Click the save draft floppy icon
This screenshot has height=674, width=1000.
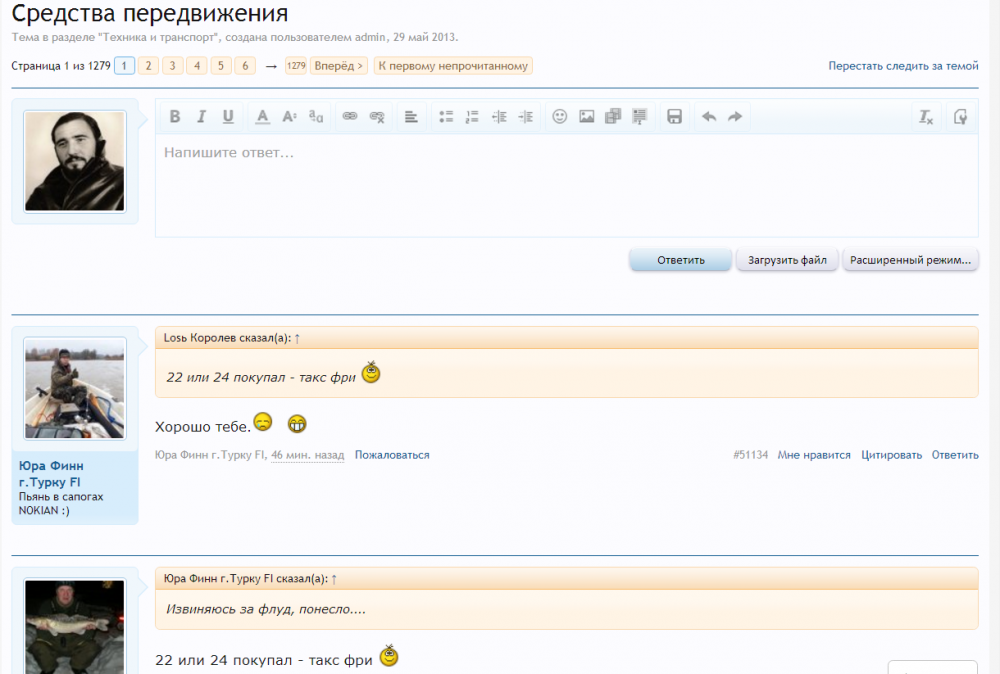pyautogui.click(x=674, y=117)
